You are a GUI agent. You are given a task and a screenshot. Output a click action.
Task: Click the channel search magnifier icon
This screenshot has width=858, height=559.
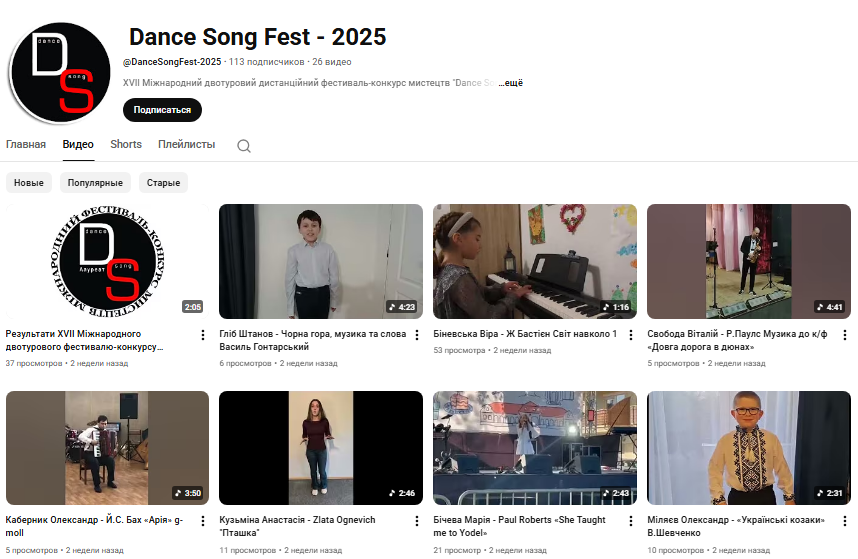point(243,146)
